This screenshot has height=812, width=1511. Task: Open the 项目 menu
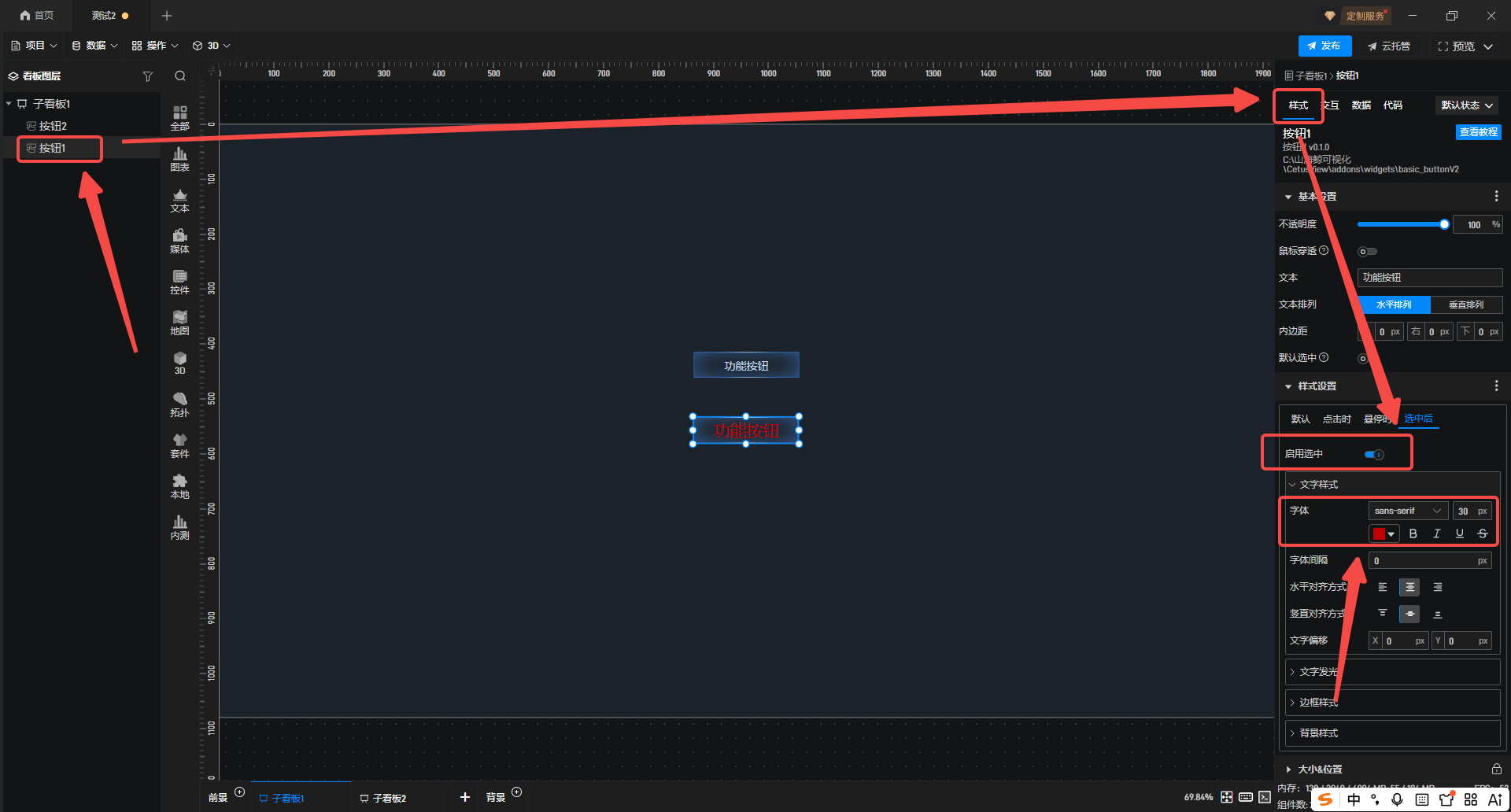coord(35,46)
